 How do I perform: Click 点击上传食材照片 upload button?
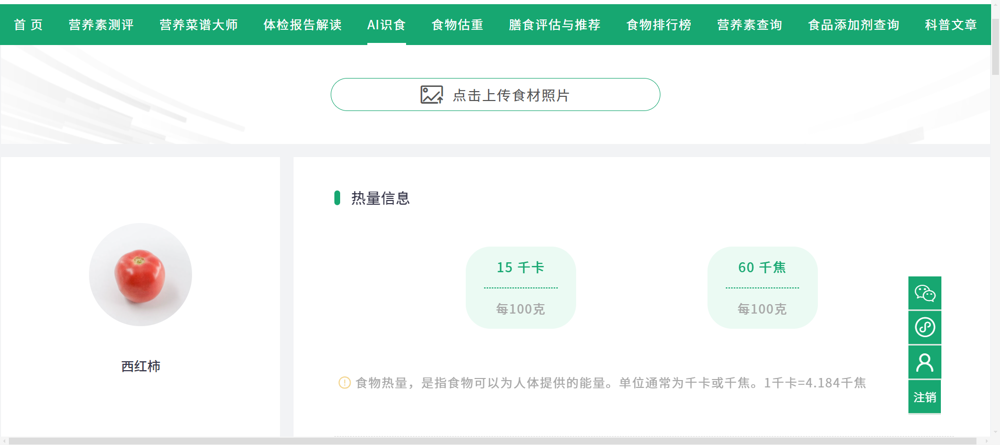495,95
